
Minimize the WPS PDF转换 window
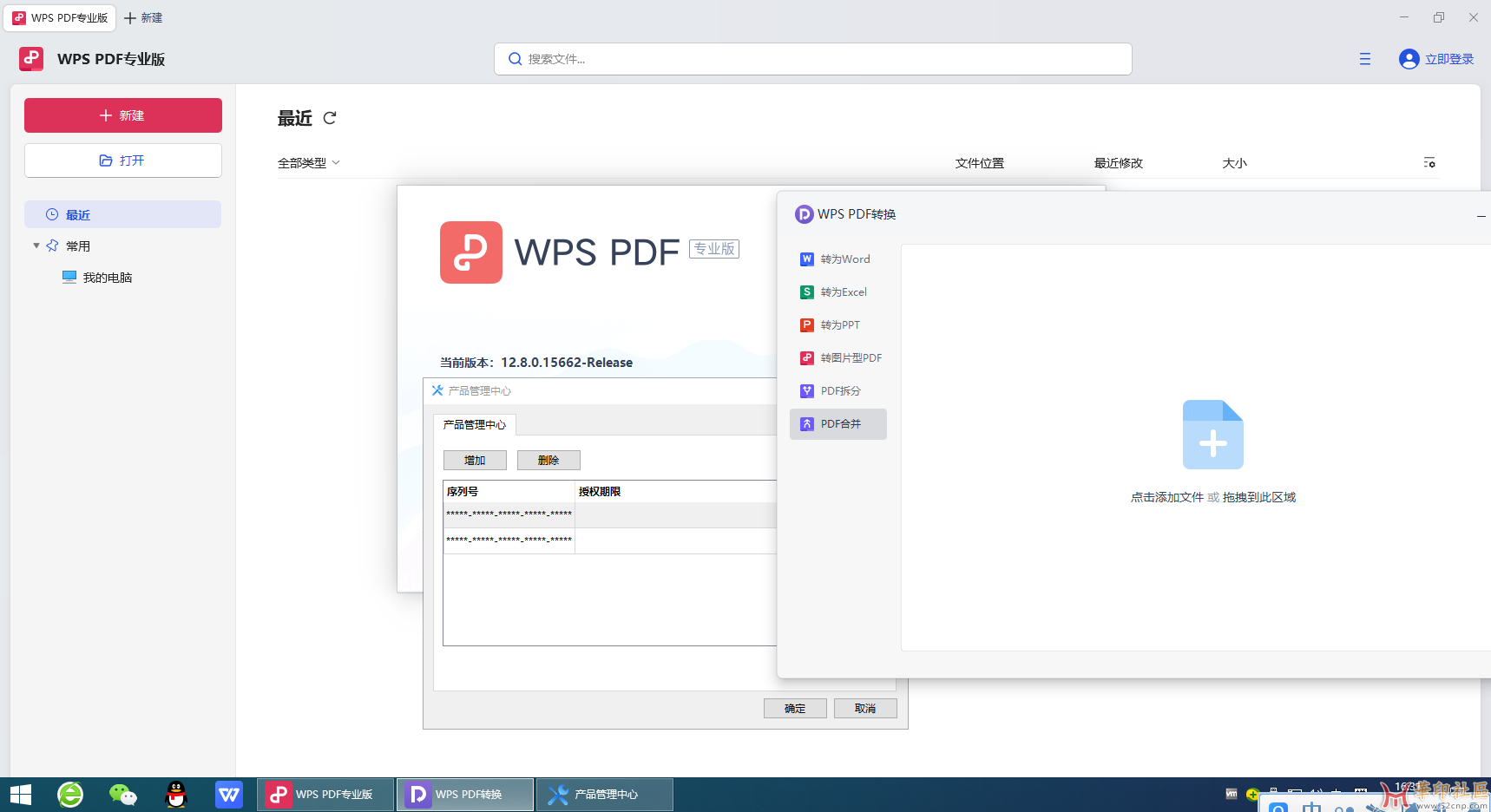click(1481, 216)
